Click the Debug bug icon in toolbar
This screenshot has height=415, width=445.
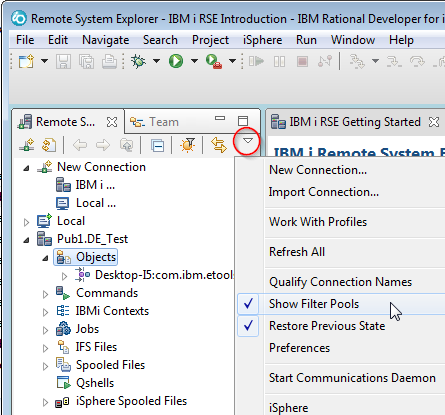[x=138, y=61]
